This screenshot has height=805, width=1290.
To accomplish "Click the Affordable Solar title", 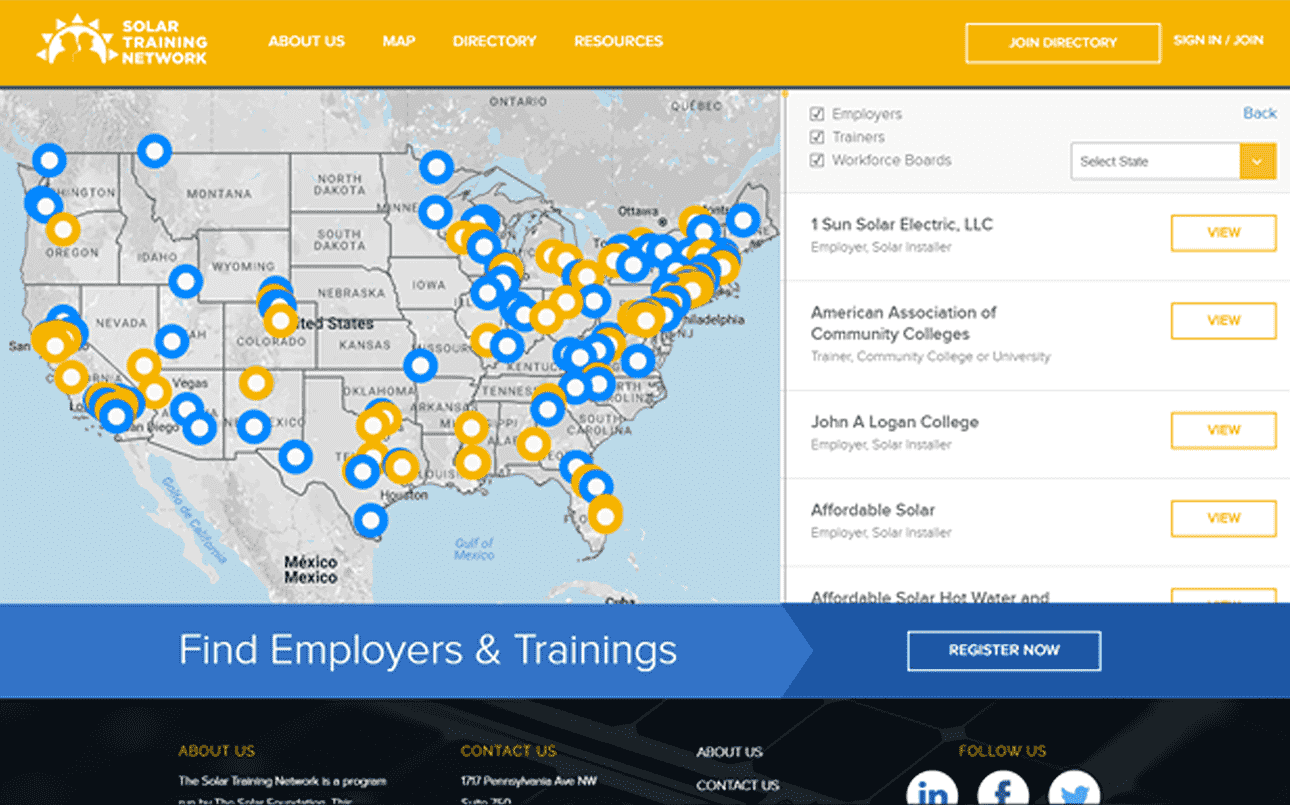I will (872, 510).
